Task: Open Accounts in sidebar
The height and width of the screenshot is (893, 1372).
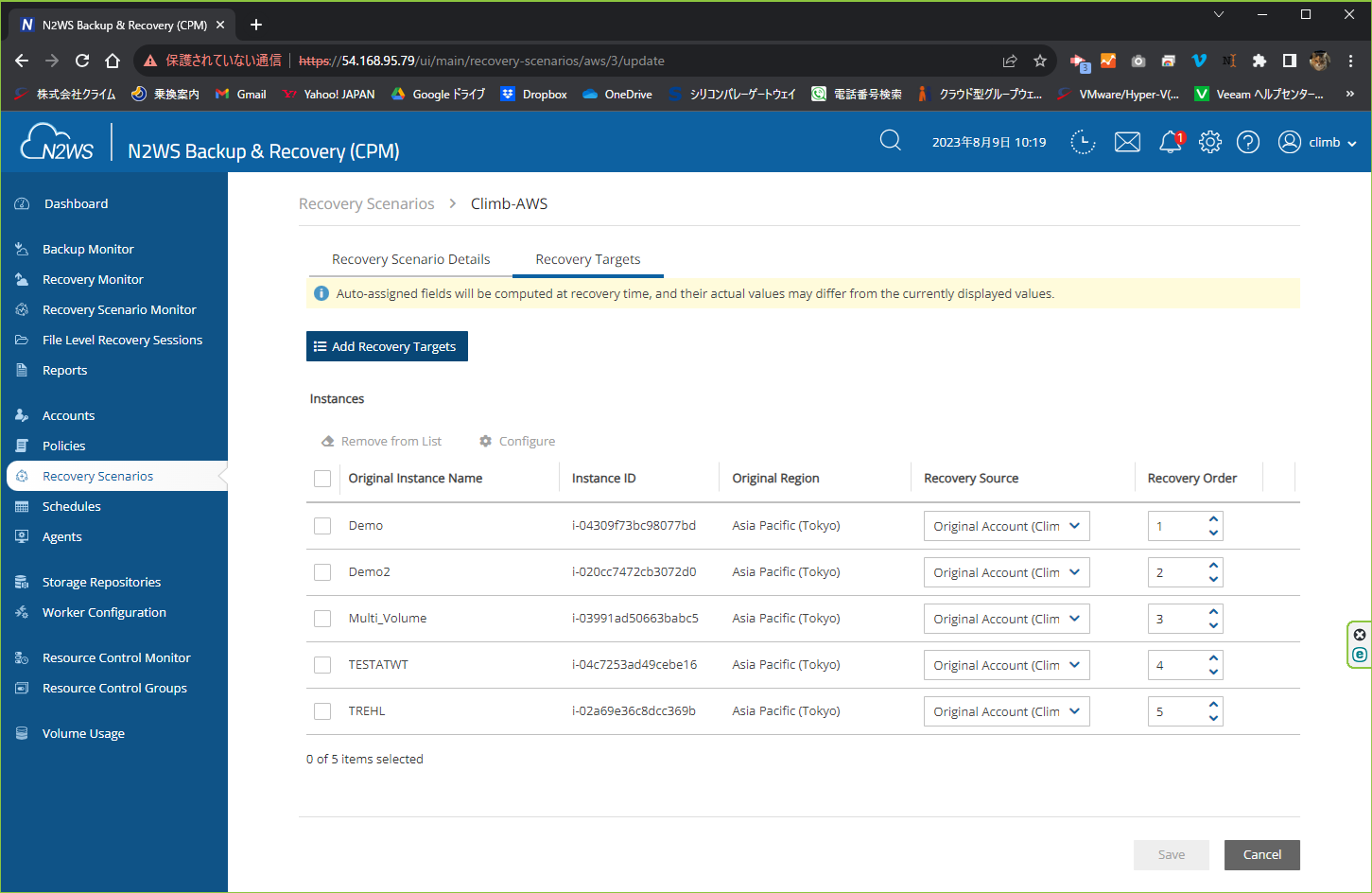Action: (x=68, y=415)
